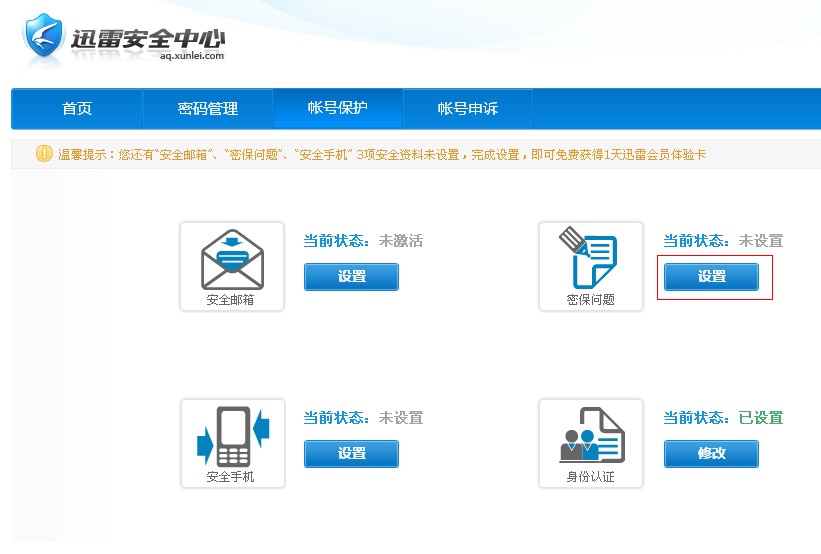Screen dimensions: 821x554
Task: Click 设置 button for 密保问题
Action: 711,277
